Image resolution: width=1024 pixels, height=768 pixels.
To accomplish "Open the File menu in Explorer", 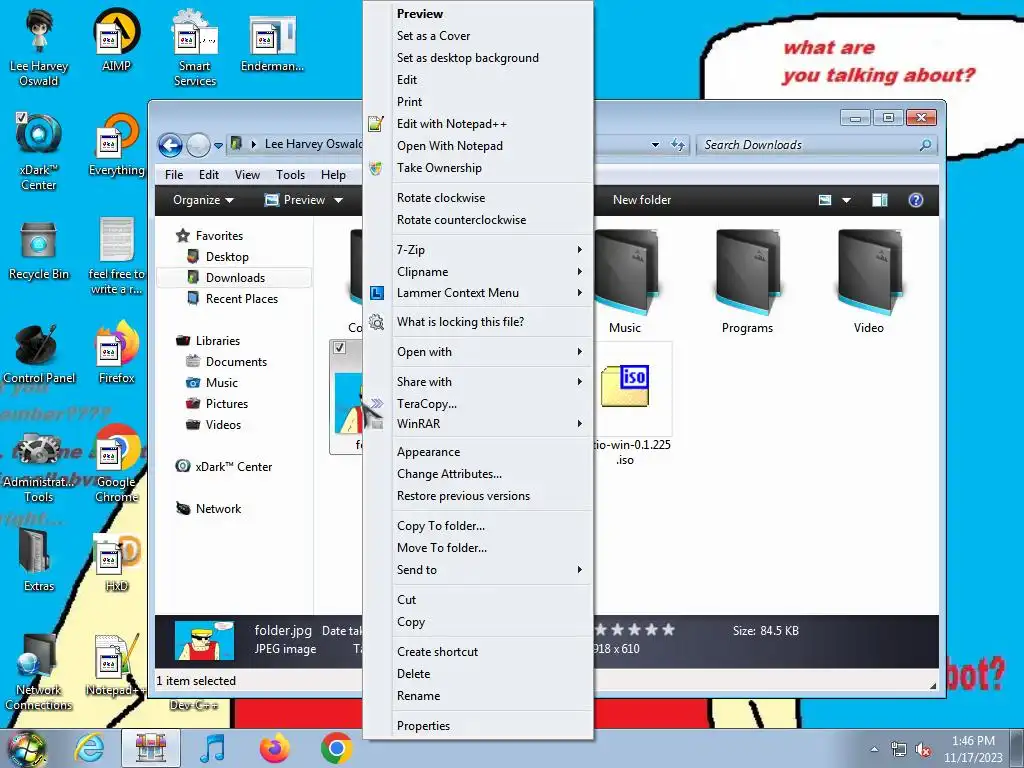I will (174, 174).
